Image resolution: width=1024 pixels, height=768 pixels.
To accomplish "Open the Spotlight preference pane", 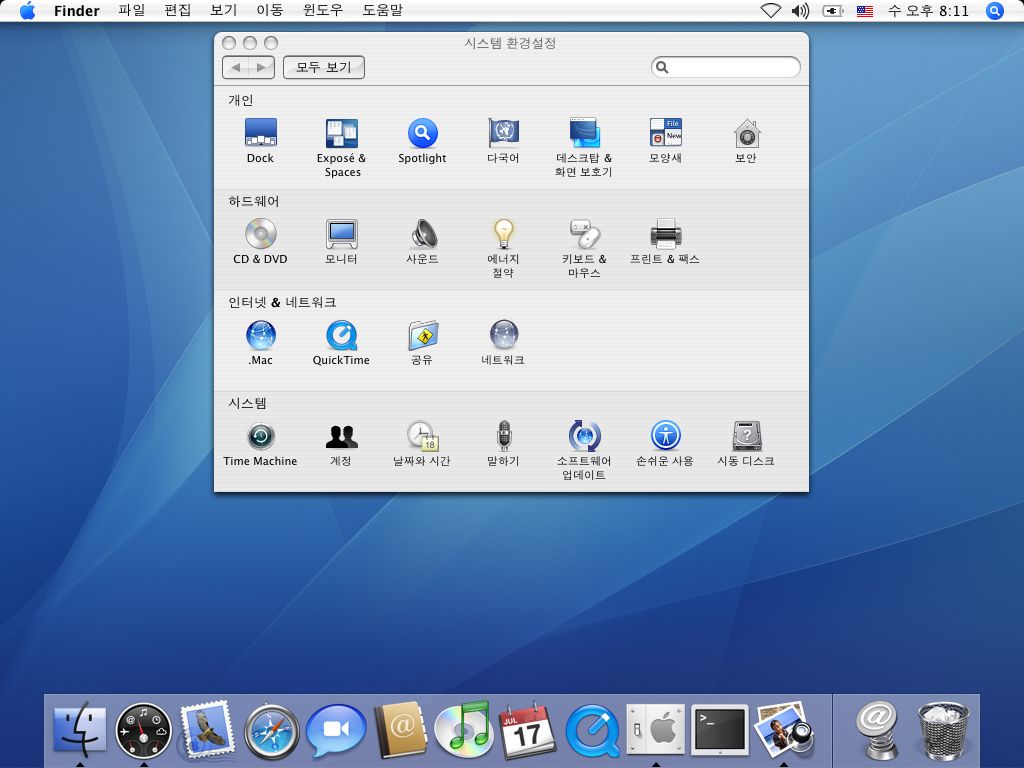I will click(422, 134).
